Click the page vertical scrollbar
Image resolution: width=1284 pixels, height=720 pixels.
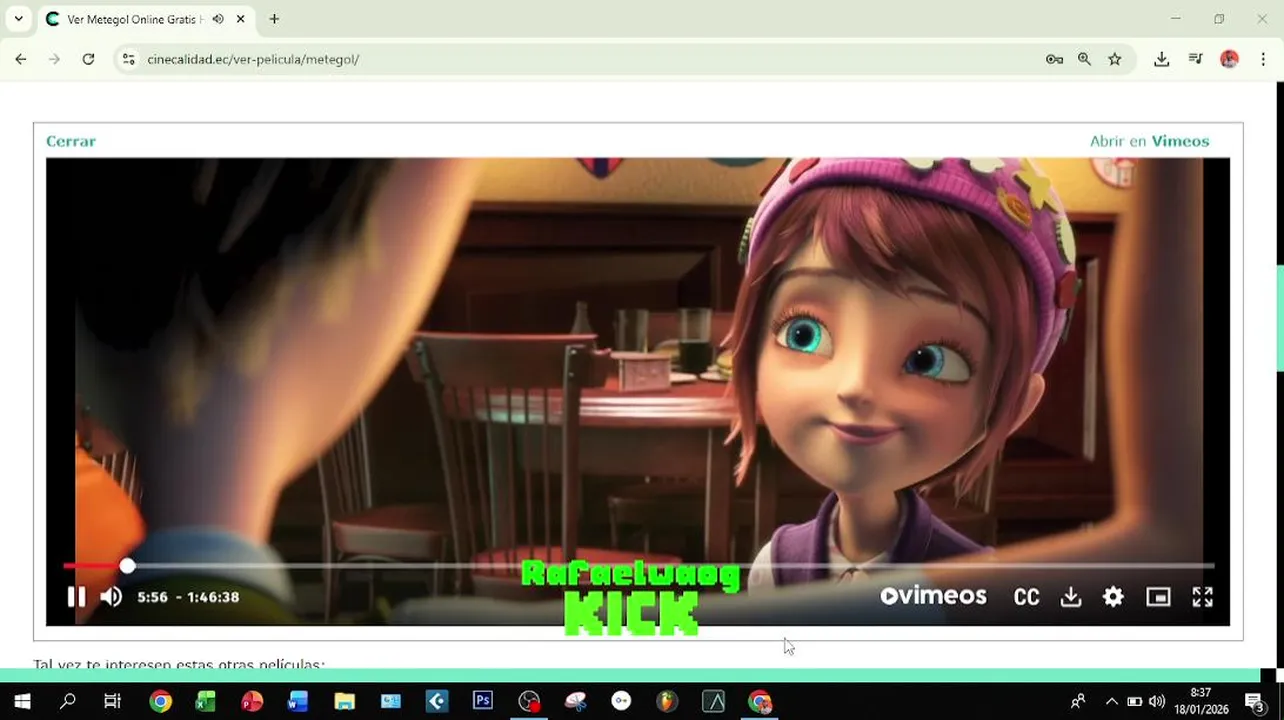click(1279, 318)
